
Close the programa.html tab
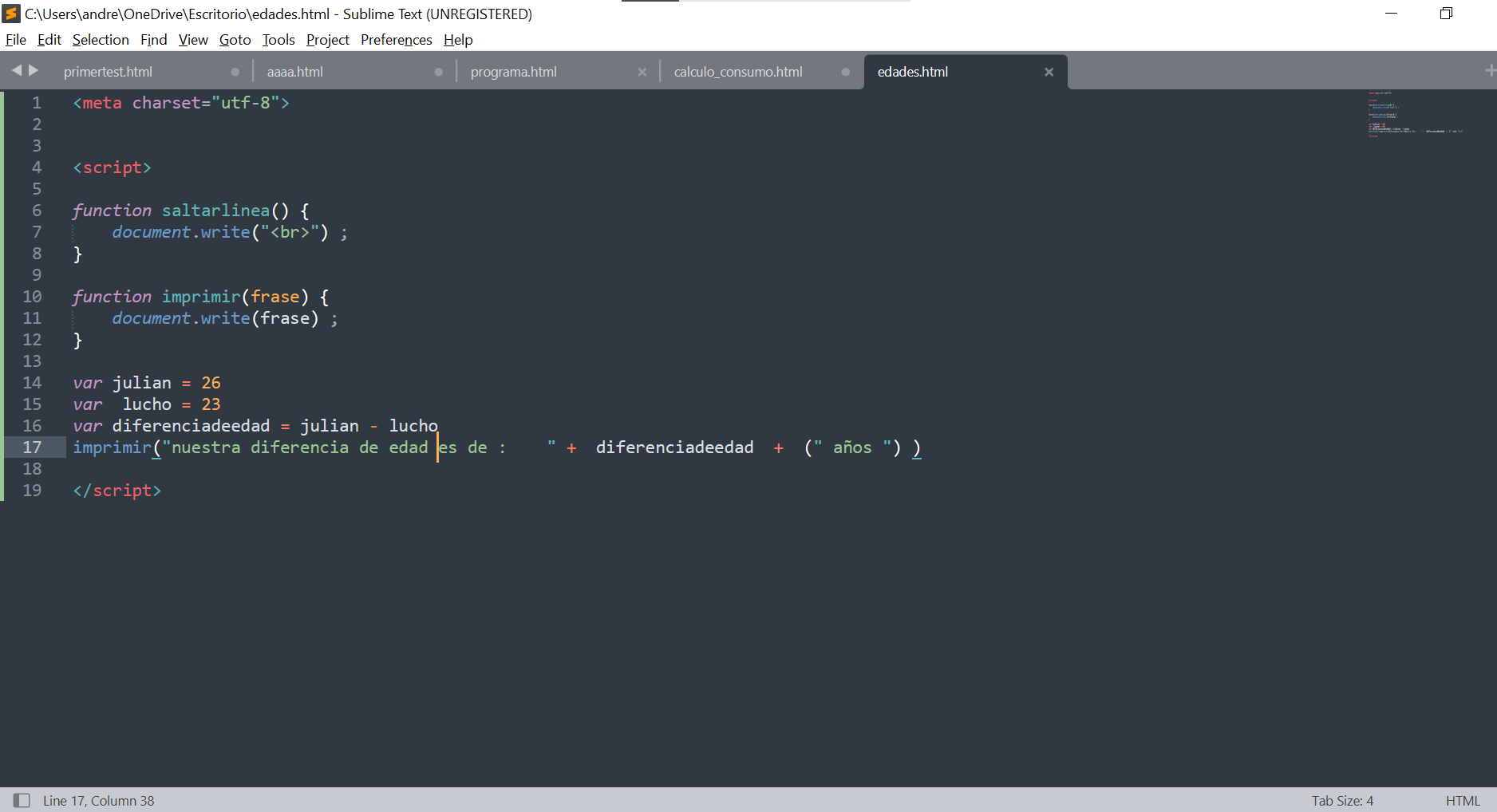coord(642,72)
